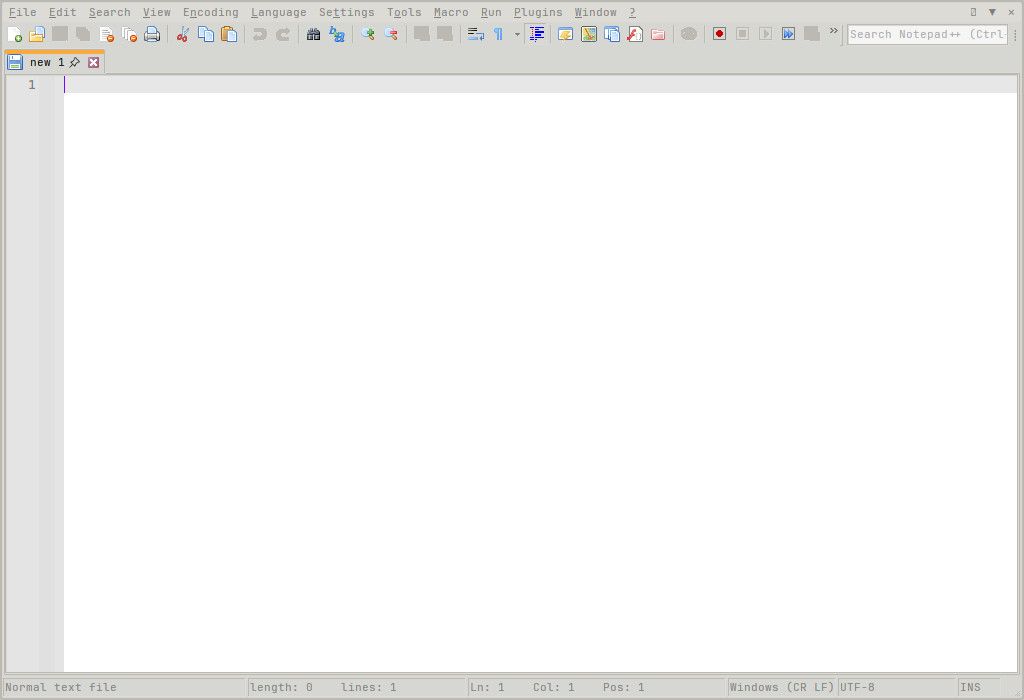The height and width of the screenshot is (700, 1024).
Task: Click the grayed Monitoring eye icon
Action: click(x=689, y=34)
